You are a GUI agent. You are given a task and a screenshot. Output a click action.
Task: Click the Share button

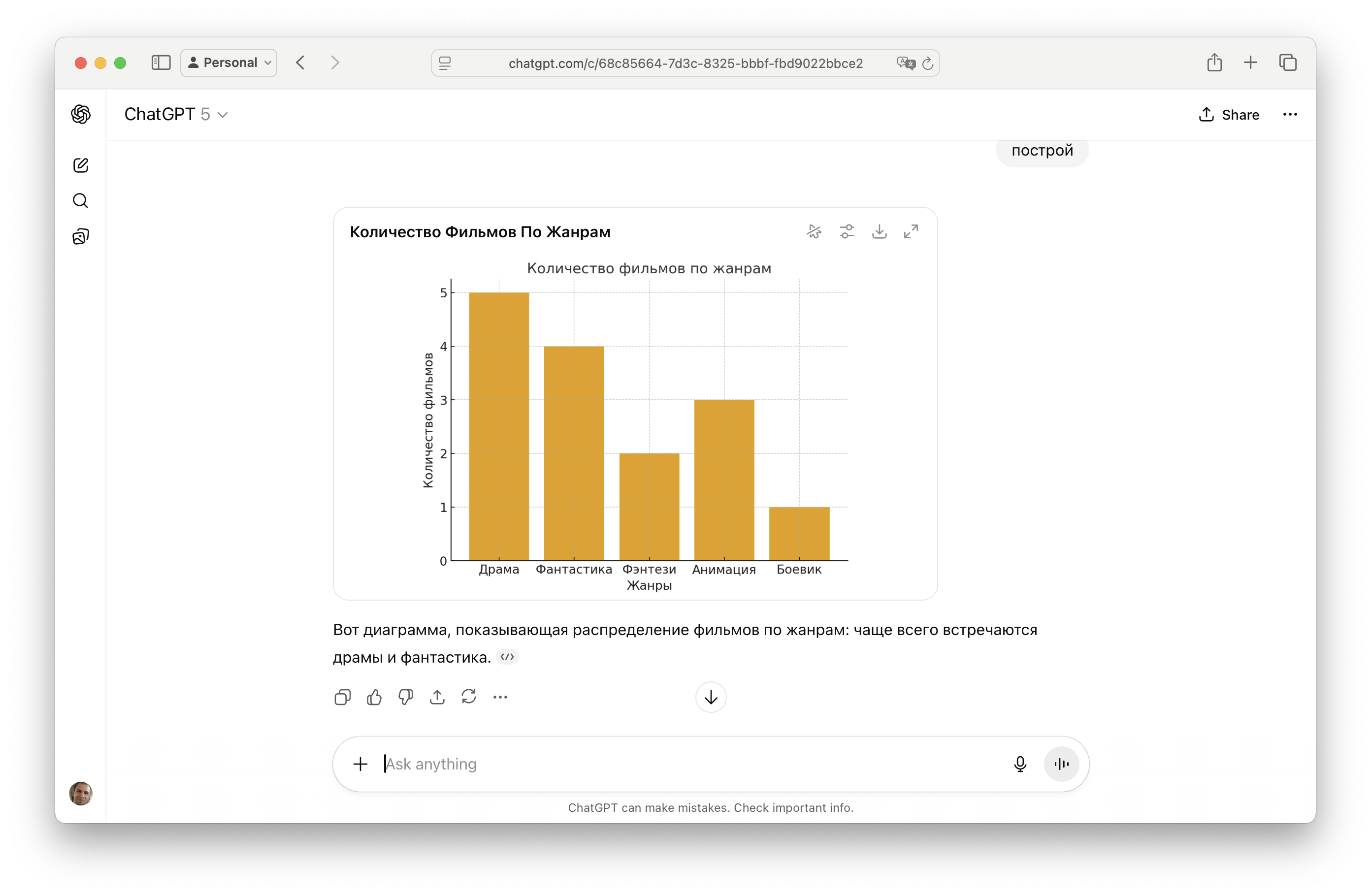tap(1229, 115)
